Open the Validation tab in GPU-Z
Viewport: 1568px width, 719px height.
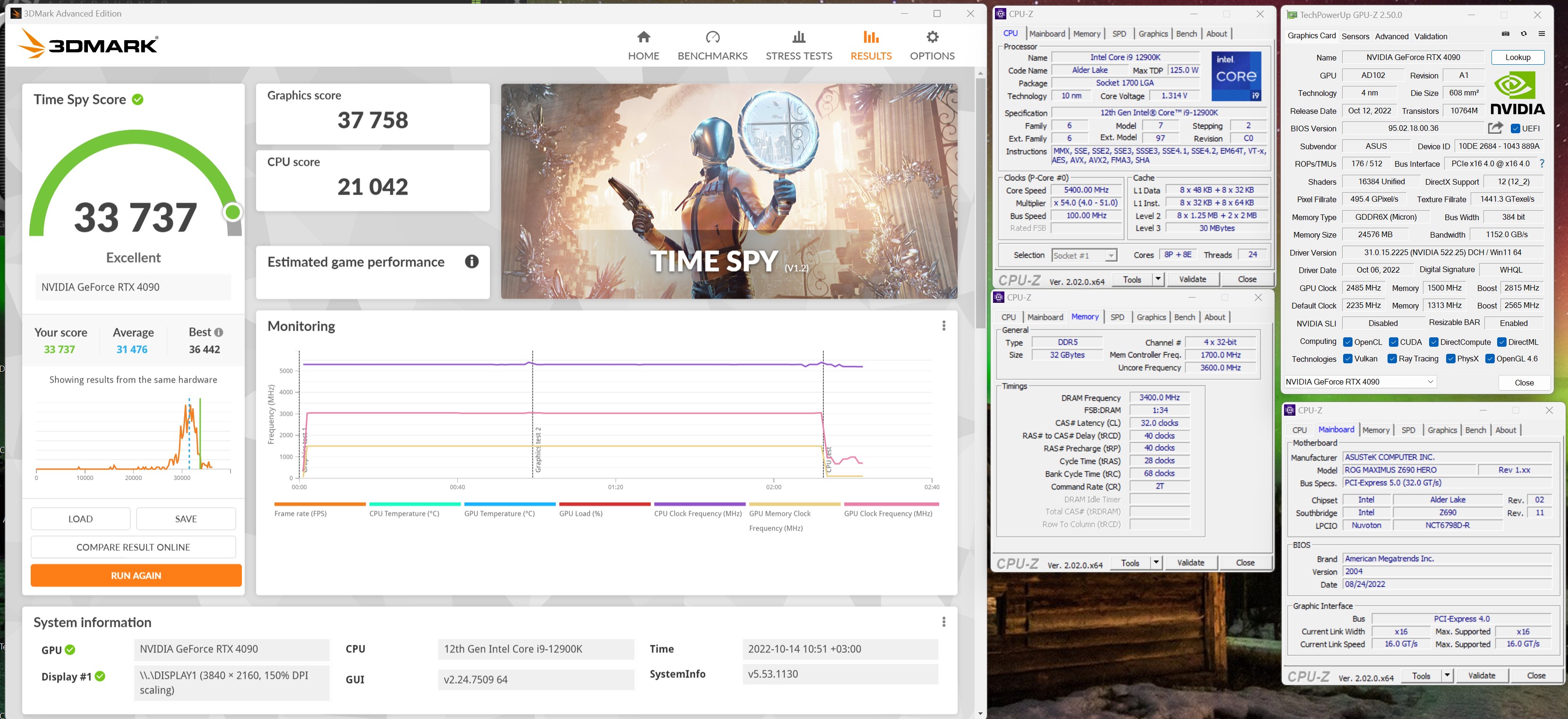(1431, 36)
